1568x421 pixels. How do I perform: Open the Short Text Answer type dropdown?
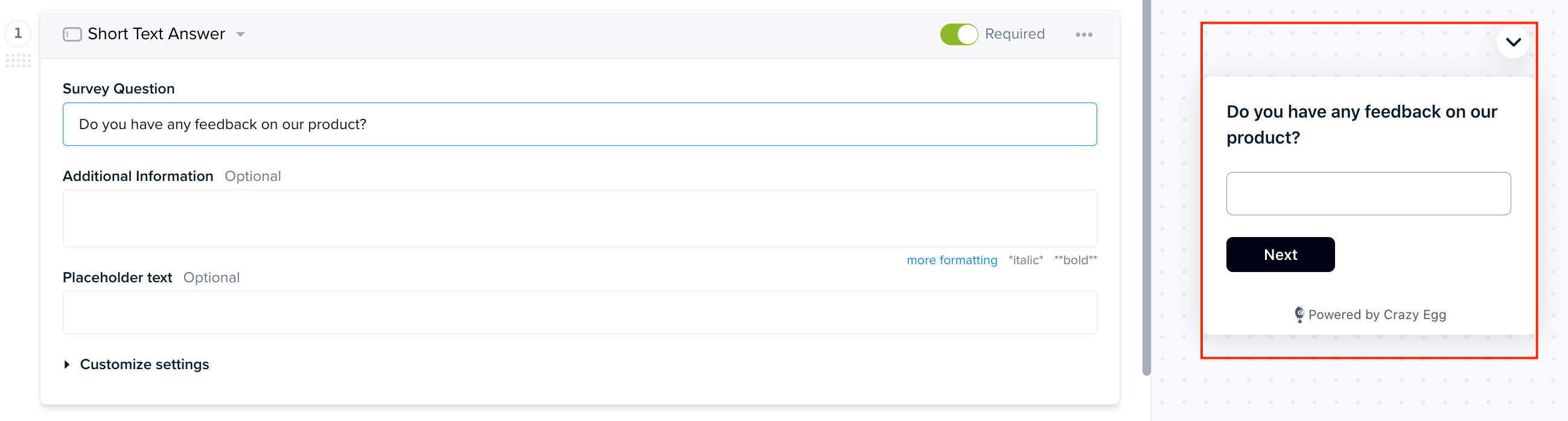[x=241, y=34]
